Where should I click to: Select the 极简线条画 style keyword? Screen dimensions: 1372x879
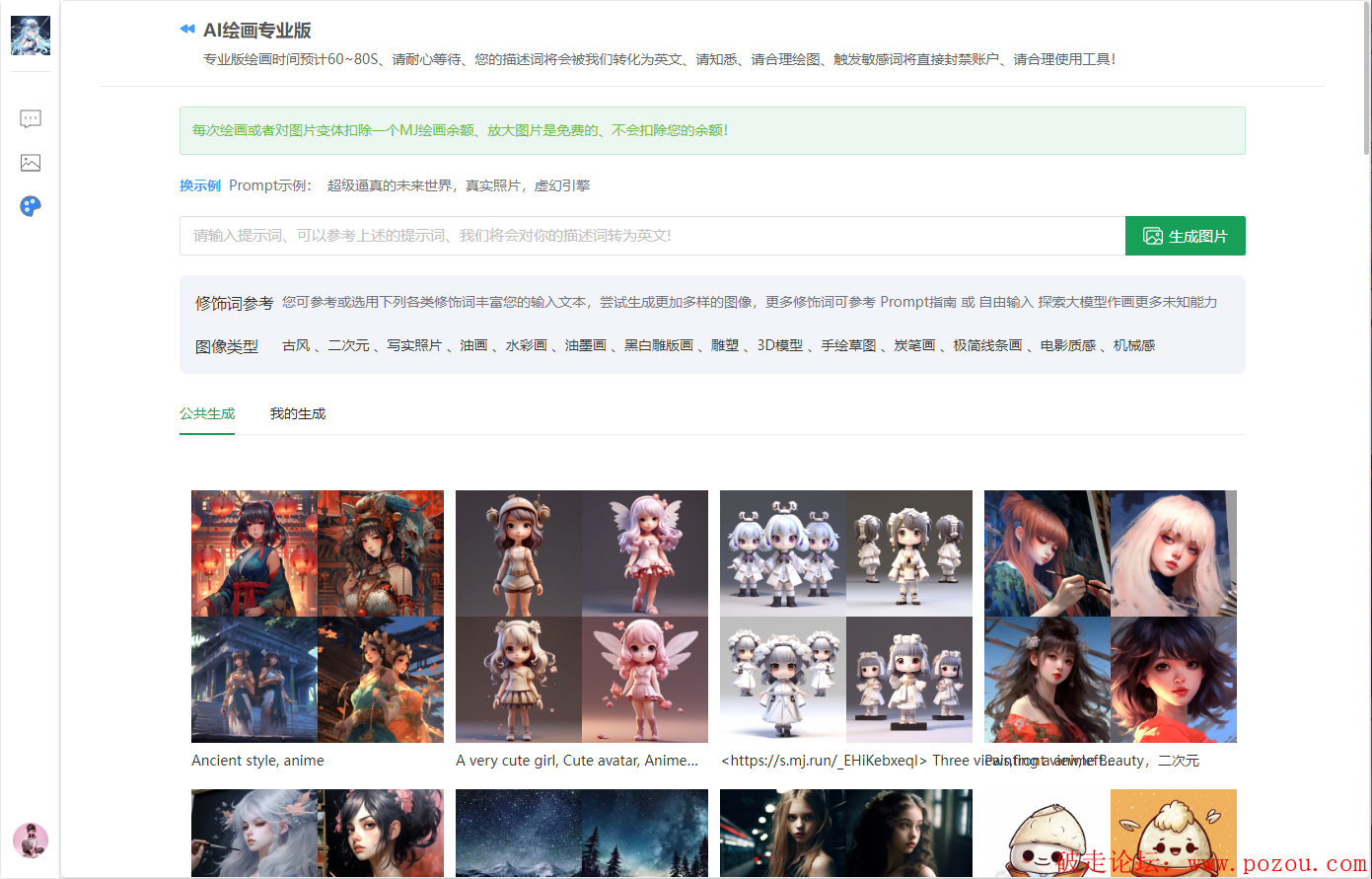[987, 345]
